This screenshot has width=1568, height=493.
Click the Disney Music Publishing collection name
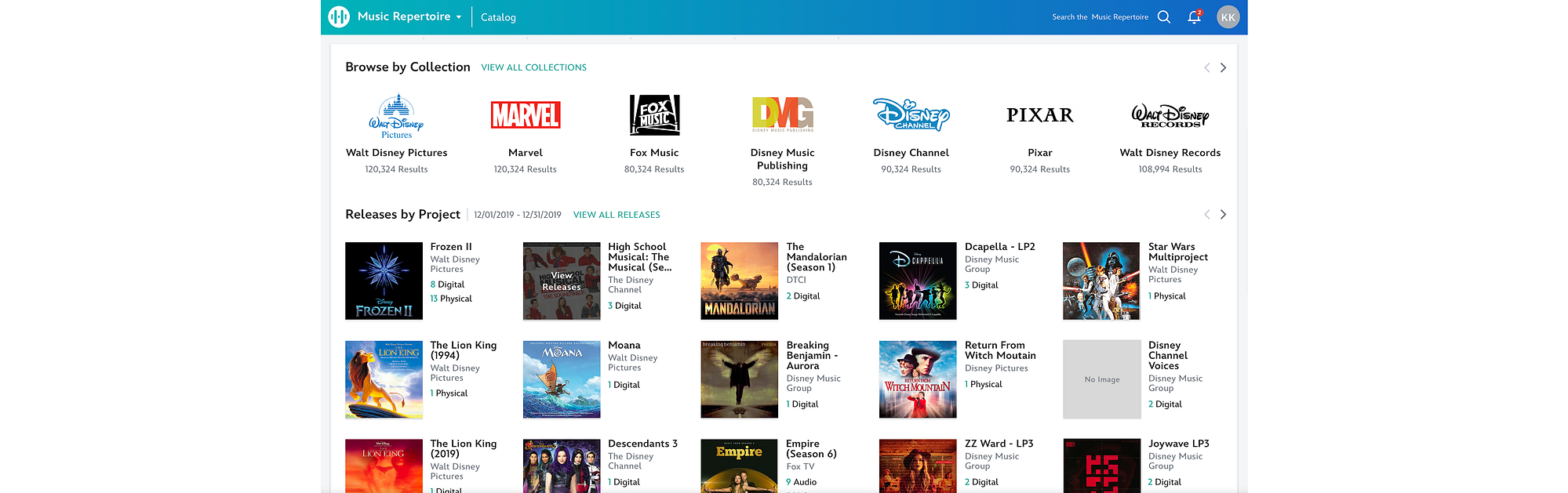point(783,159)
